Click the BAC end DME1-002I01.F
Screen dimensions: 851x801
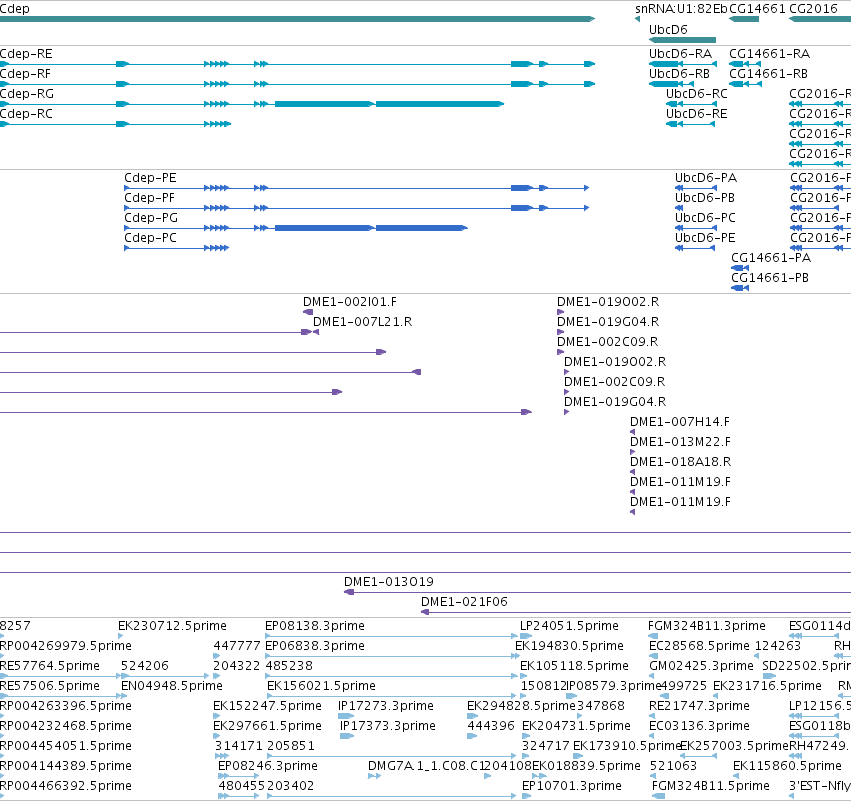350,302
